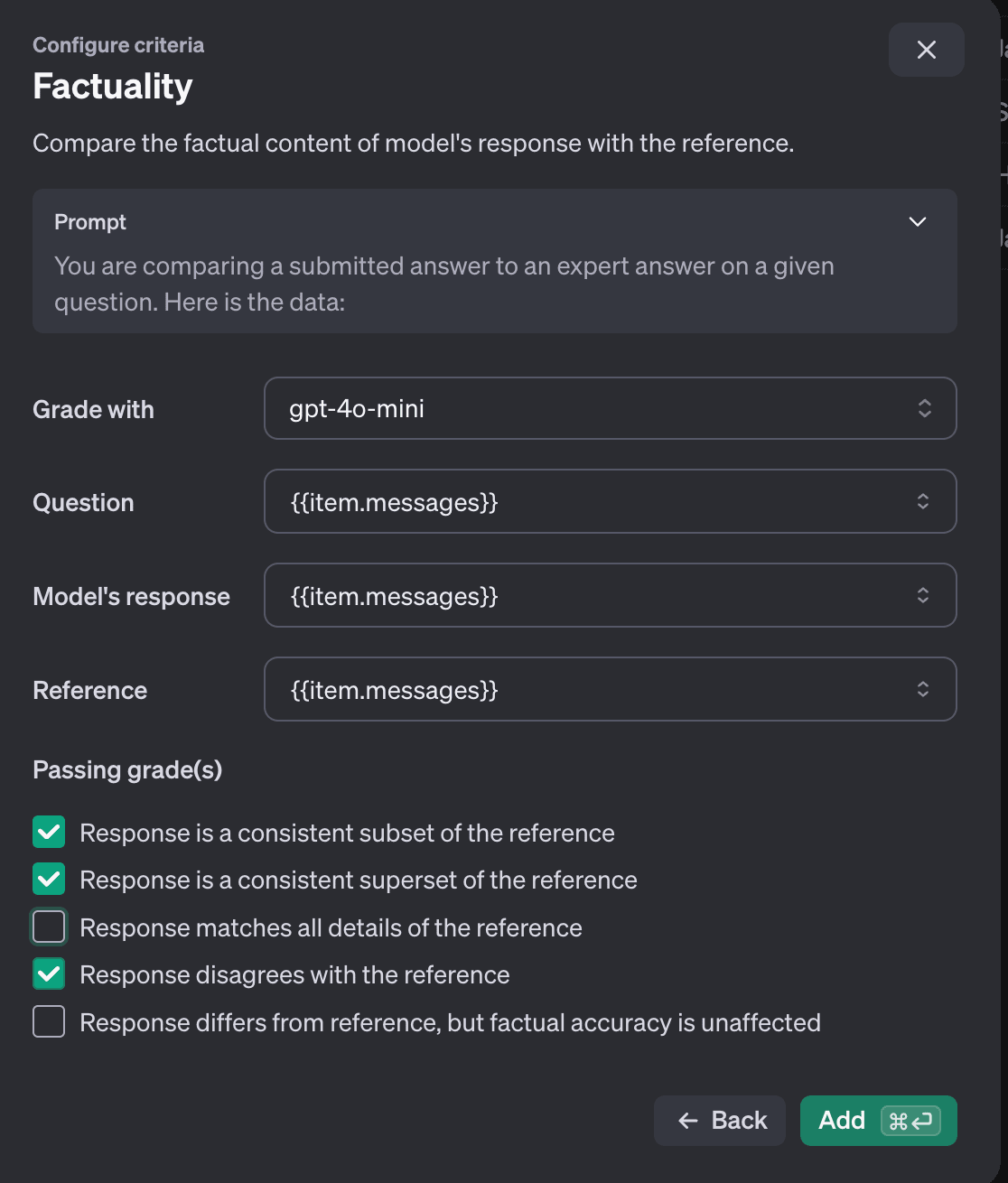
Task: Click the Question field up-down arrows icon
Action: [923, 501]
